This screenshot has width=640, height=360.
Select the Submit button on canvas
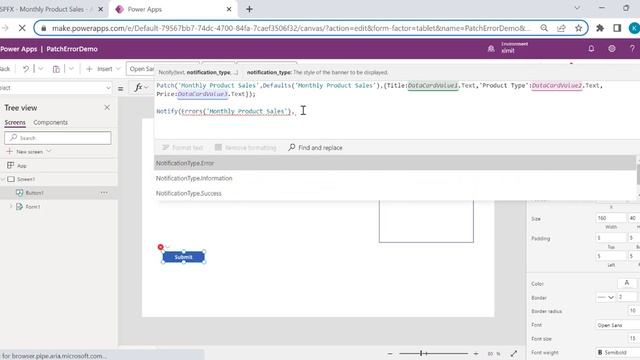[183, 257]
